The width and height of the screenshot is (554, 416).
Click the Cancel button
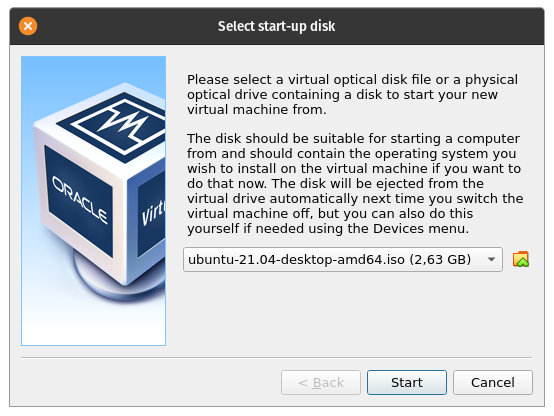(x=493, y=382)
